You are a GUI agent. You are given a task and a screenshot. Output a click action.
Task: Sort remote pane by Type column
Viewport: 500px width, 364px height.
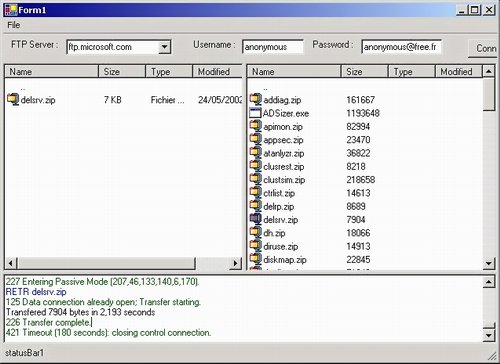coord(412,72)
